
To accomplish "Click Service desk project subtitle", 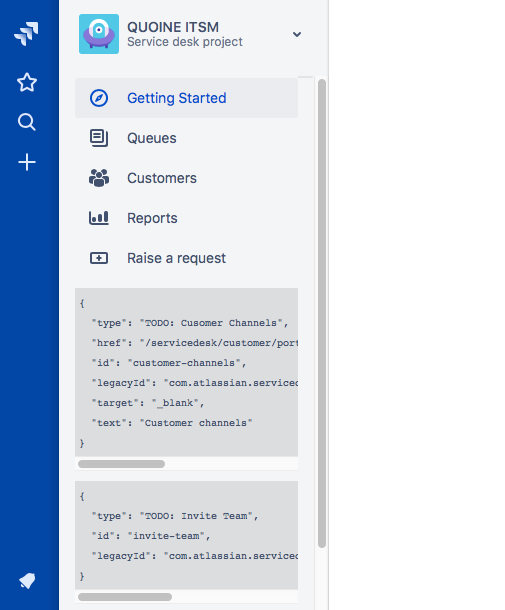I will click(x=185, y=42).
